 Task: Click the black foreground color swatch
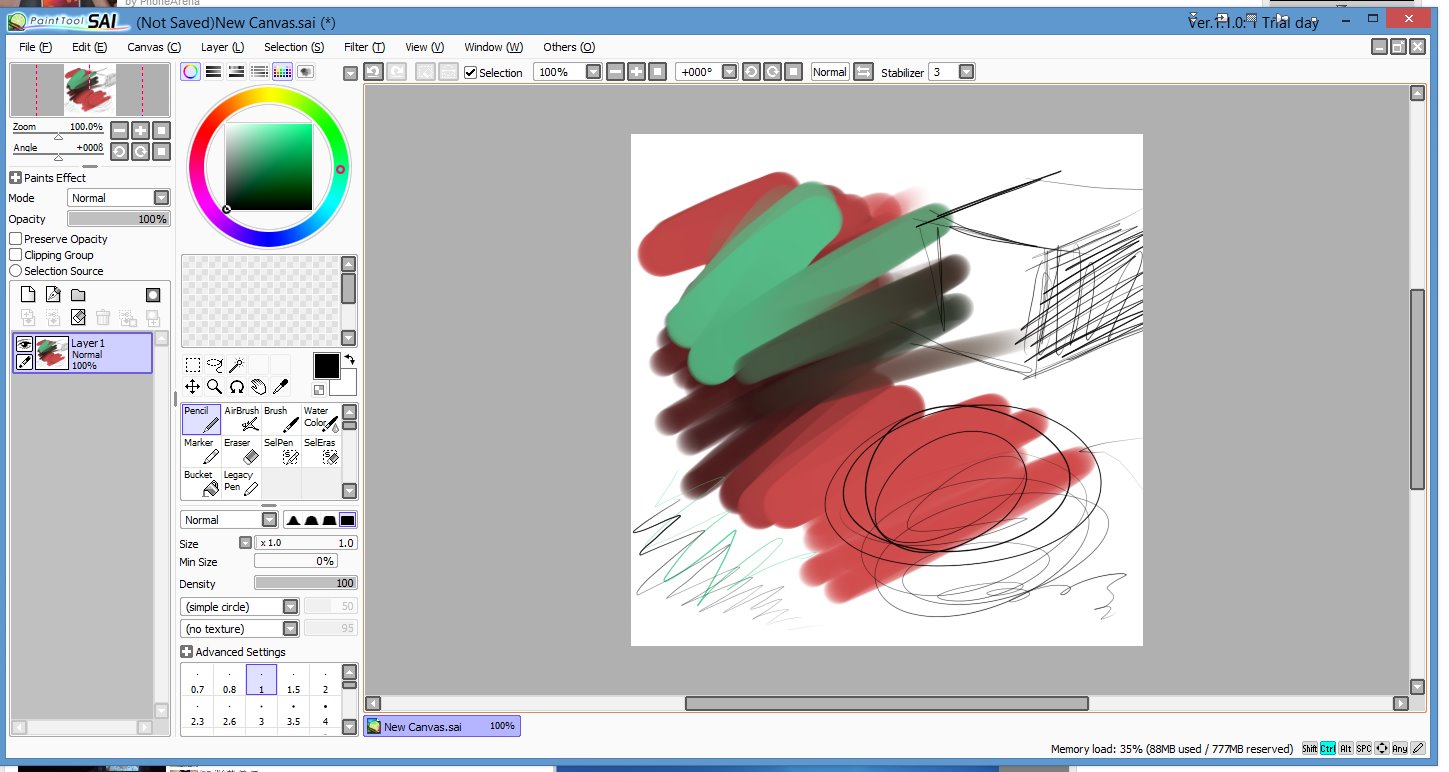pos(326,366)
